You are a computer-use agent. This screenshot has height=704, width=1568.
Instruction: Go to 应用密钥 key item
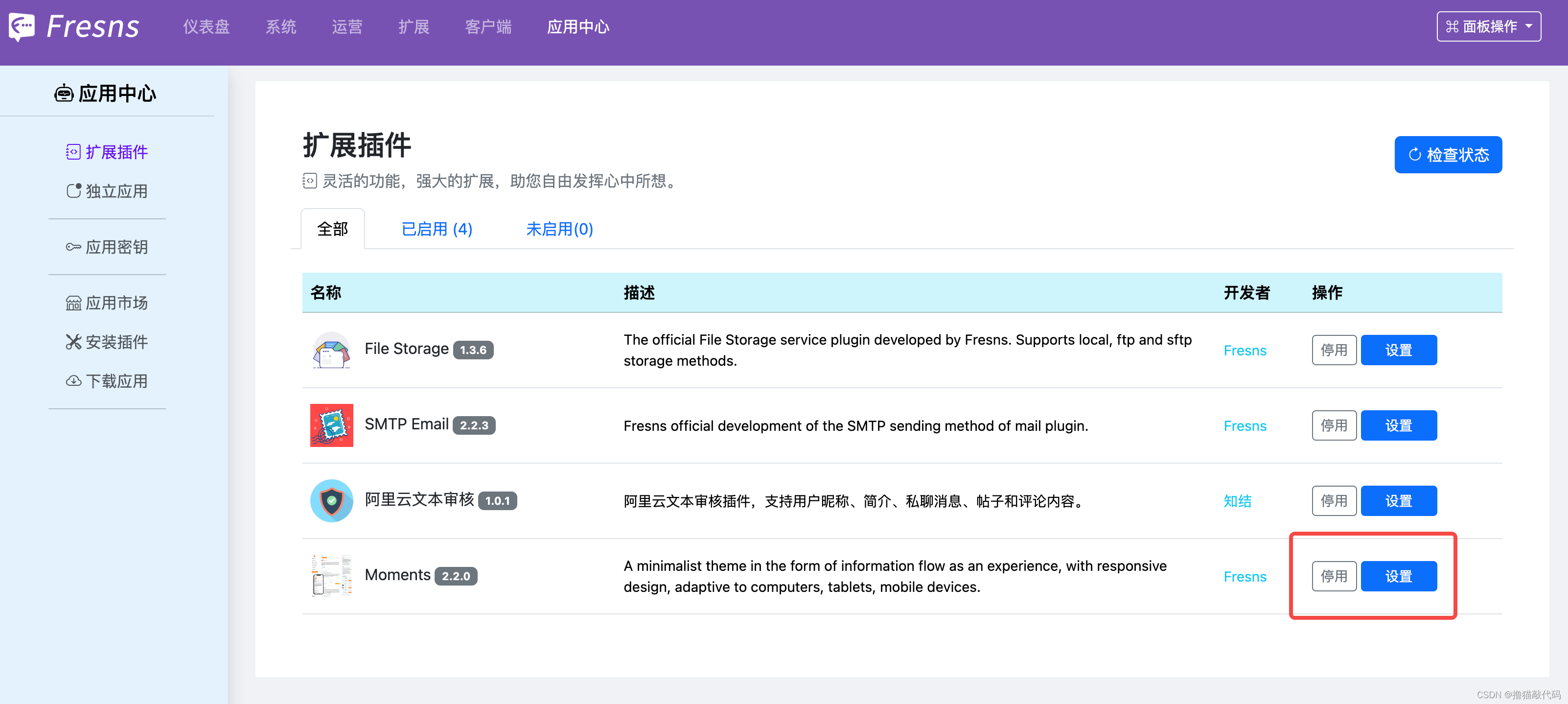107,247
